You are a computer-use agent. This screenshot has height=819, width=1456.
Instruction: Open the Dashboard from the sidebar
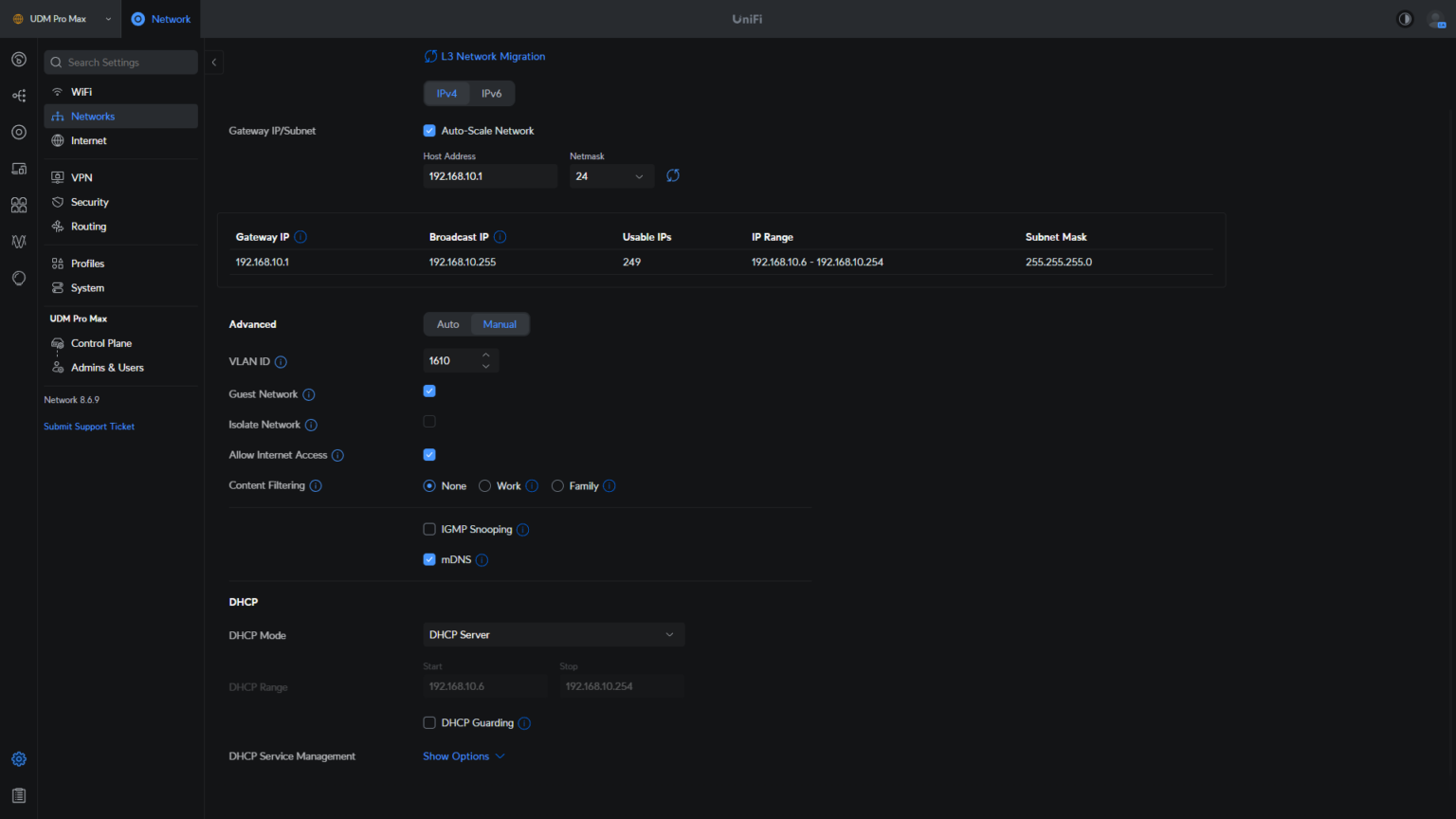point(18,59)
